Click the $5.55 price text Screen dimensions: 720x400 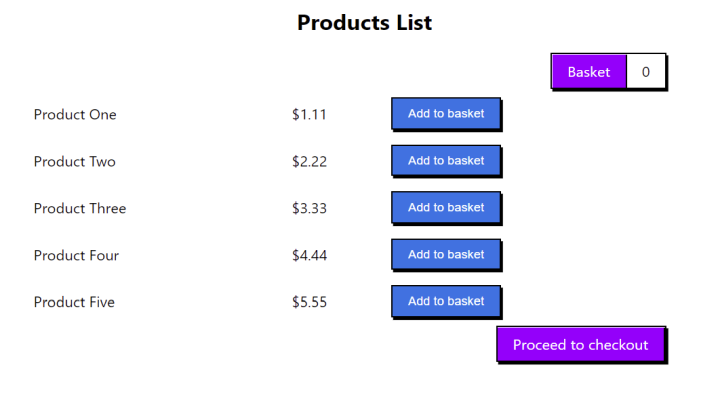click(309, 302)
